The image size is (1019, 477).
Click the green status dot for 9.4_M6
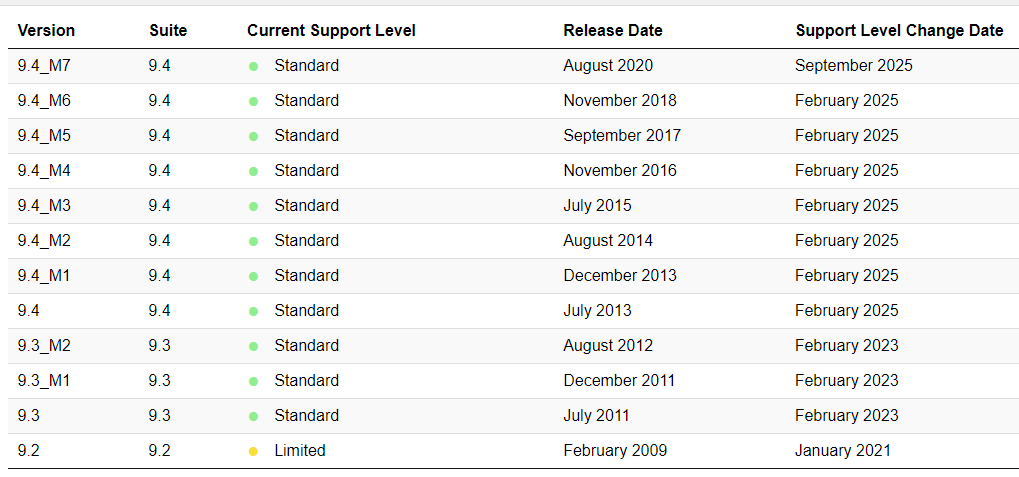click(x=253, y=101)
